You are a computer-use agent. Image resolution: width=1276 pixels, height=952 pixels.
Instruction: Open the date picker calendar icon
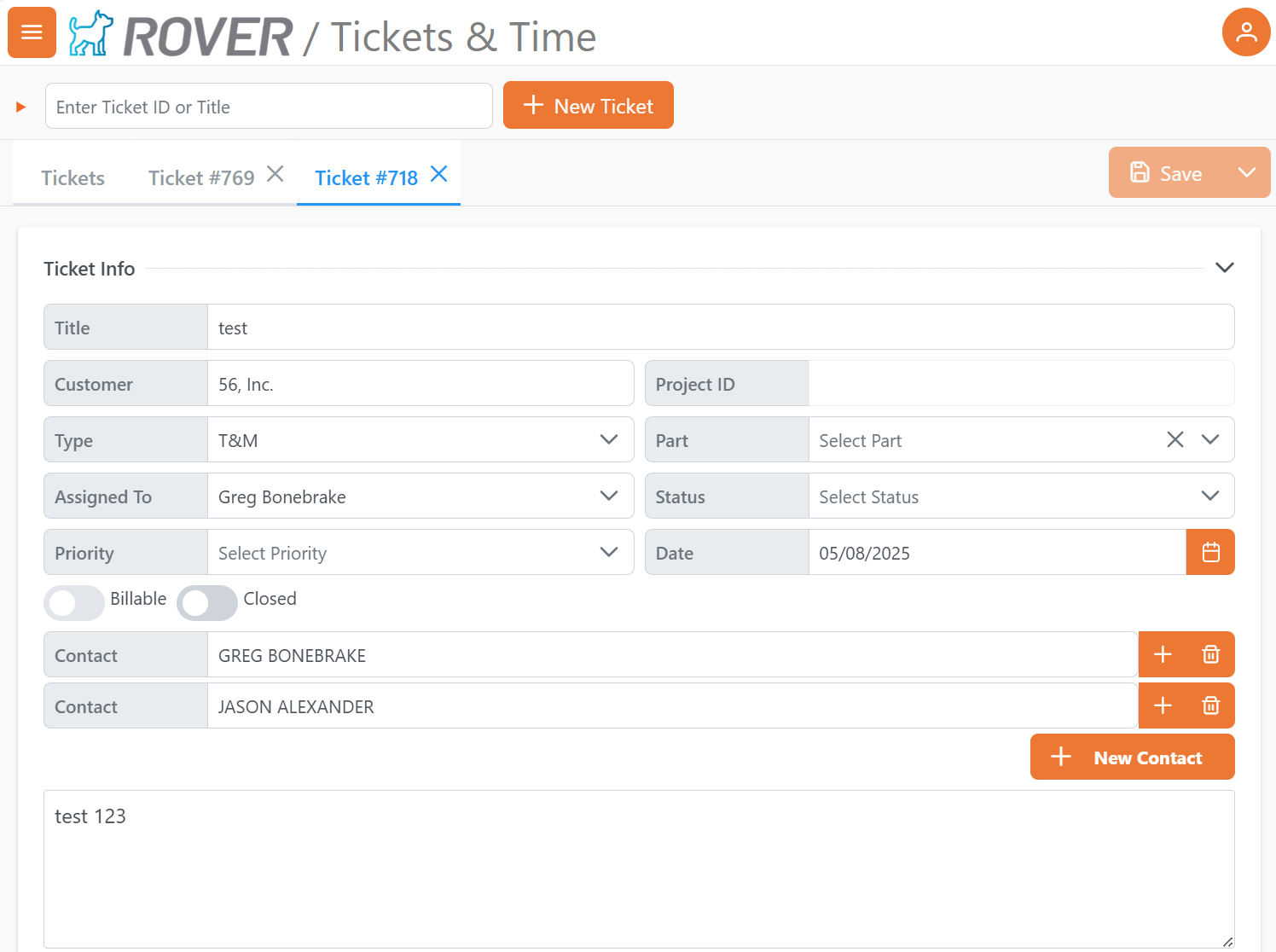pyautogui.click(x=1210, y=552)
